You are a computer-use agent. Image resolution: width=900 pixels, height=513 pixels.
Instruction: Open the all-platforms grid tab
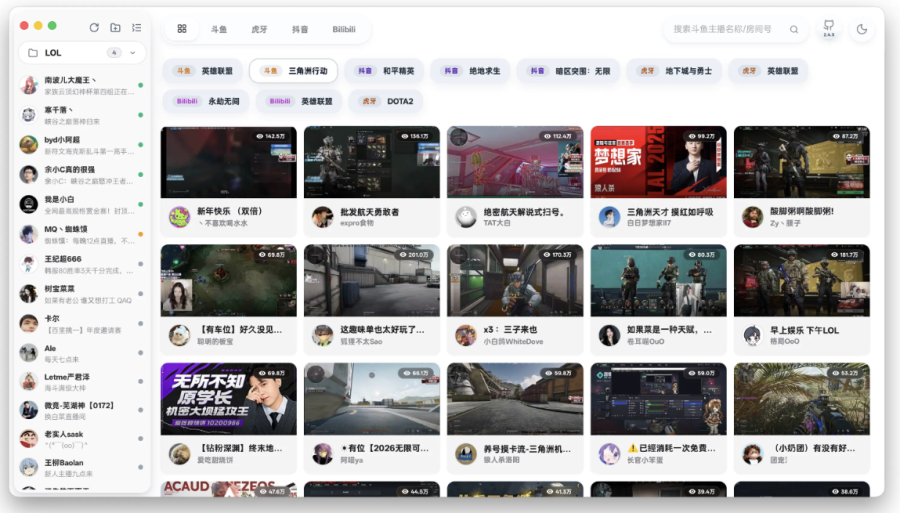[182, 29]
